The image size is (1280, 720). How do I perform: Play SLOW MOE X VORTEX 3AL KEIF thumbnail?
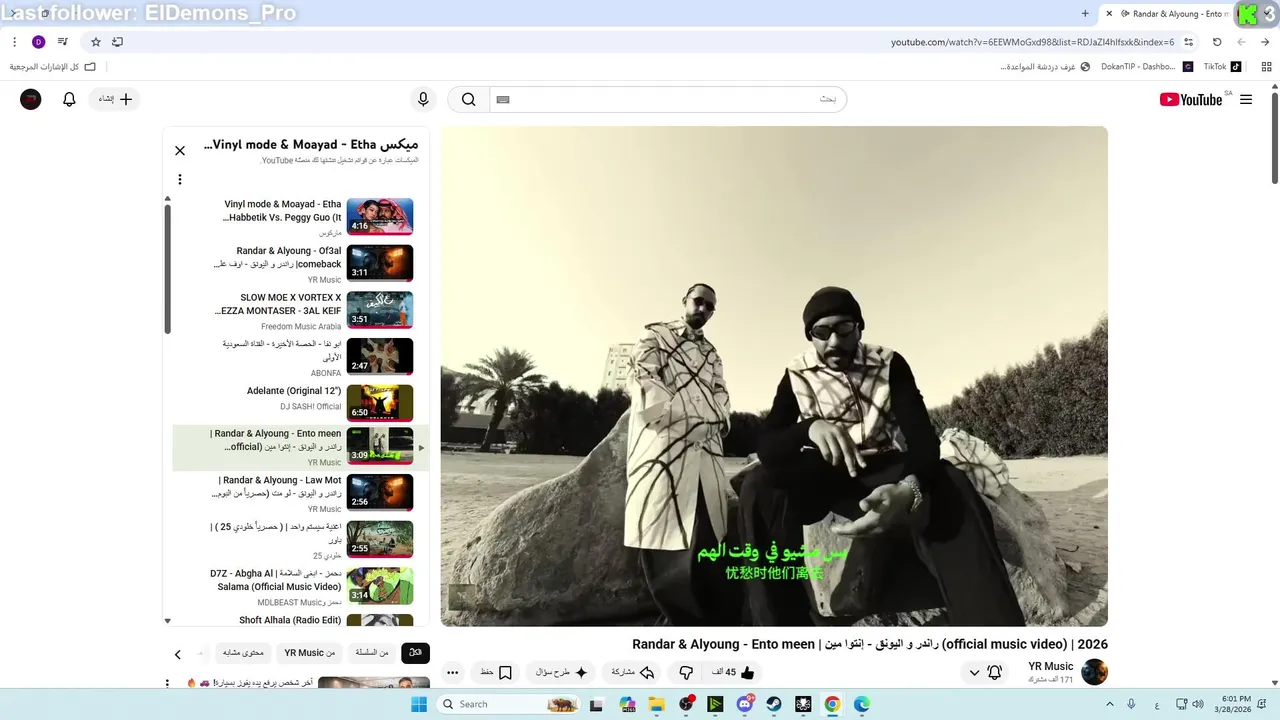pos(380,309)
